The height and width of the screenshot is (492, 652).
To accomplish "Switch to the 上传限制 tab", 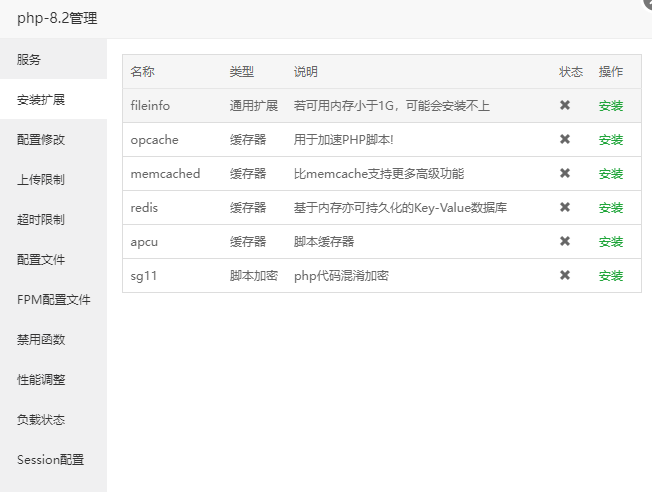I will coord(53,179).
